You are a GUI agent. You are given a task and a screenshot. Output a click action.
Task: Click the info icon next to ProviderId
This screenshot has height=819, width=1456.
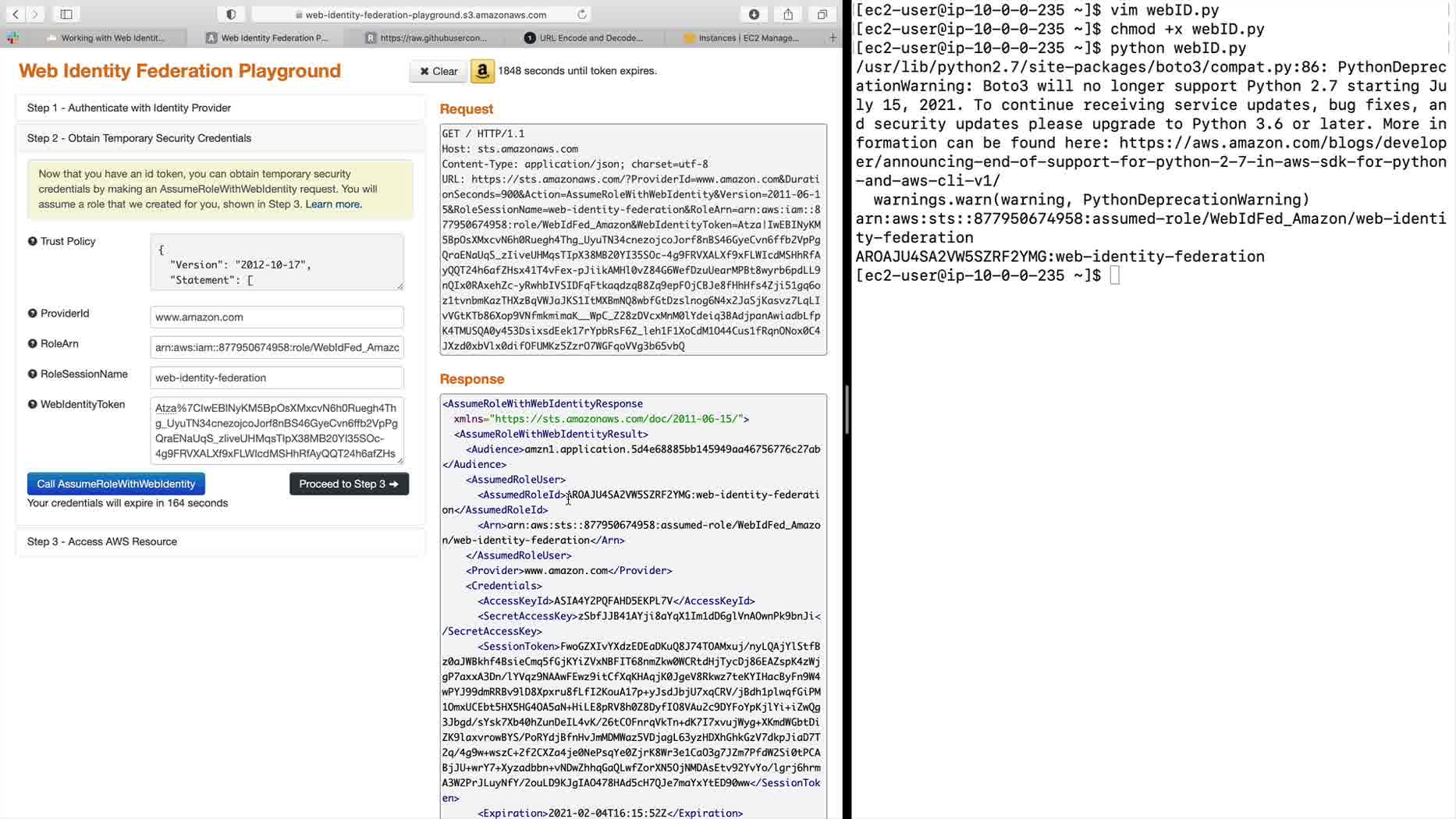point(32,313)
